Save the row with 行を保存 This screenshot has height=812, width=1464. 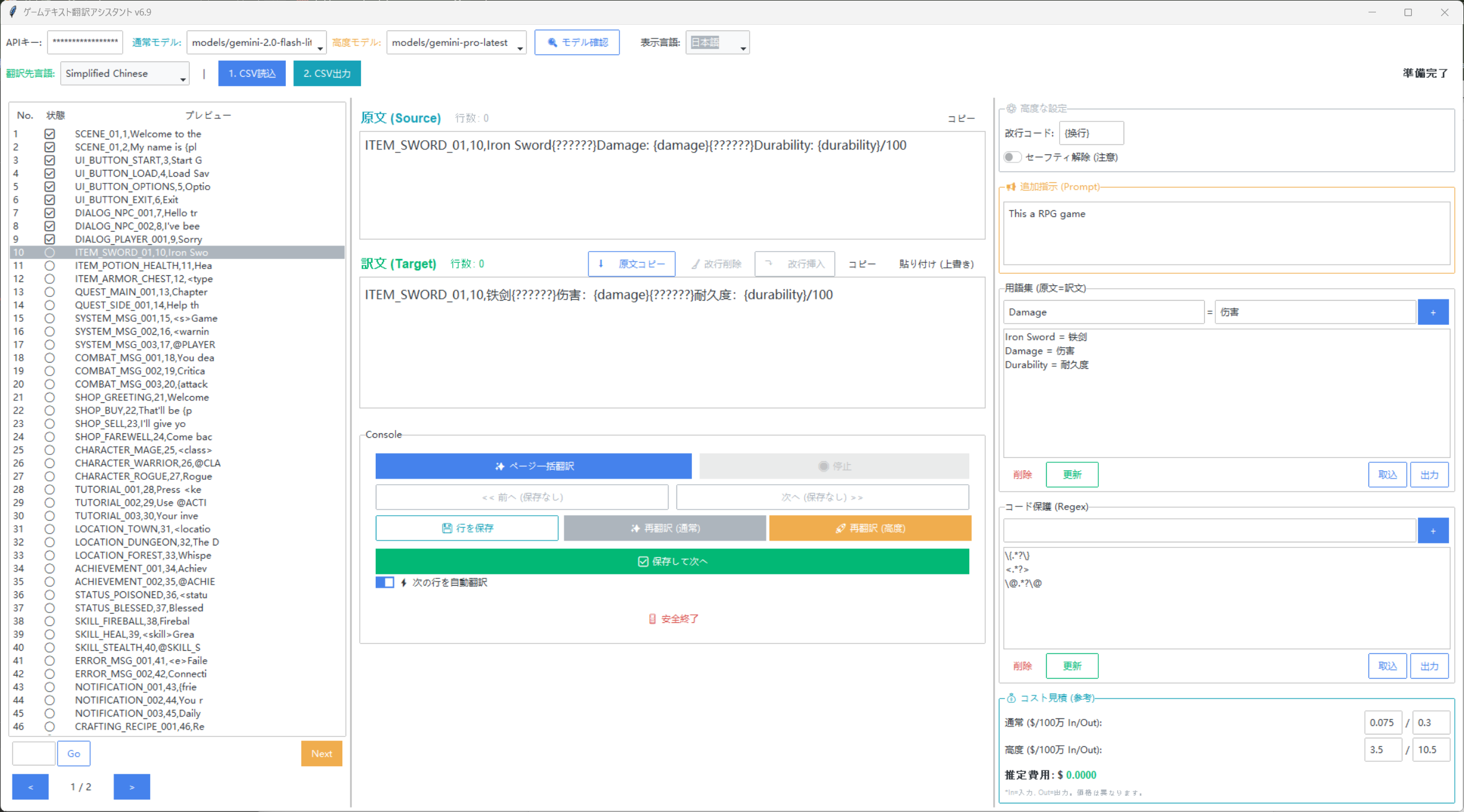point(467,528)
